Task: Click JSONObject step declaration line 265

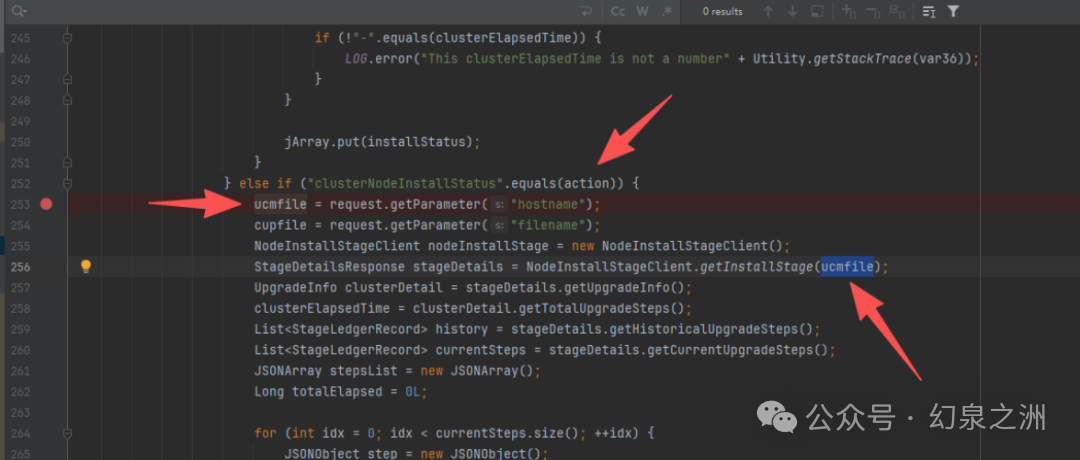Action: (416, 453)
